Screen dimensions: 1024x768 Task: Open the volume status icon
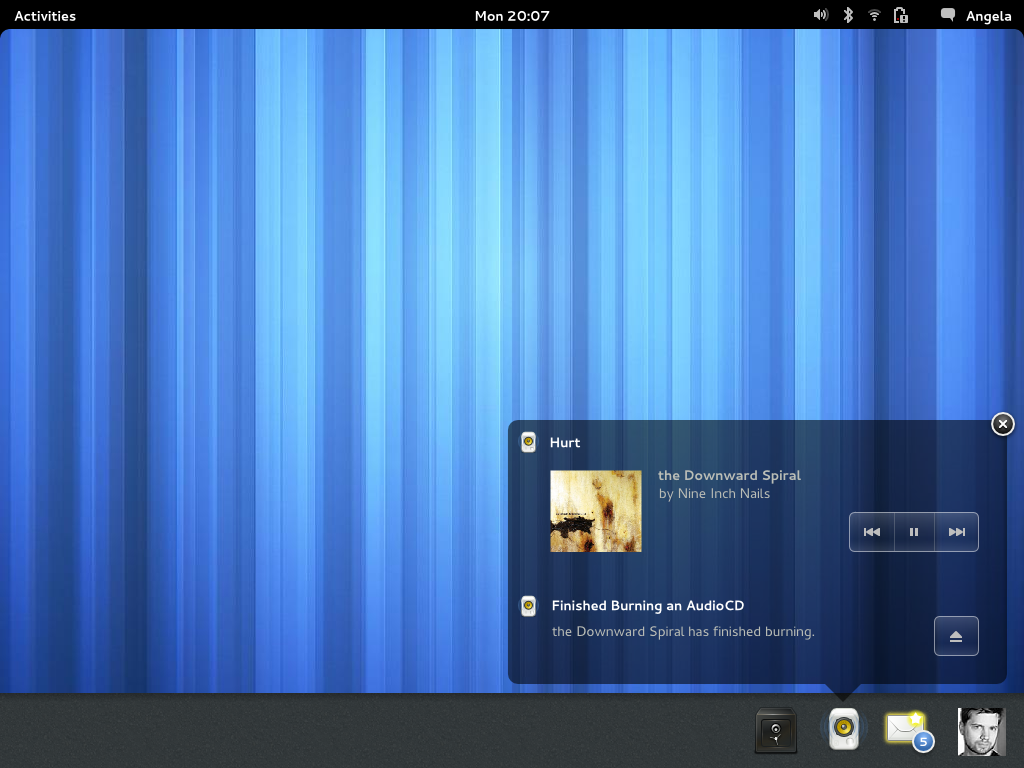pos(820,15)
